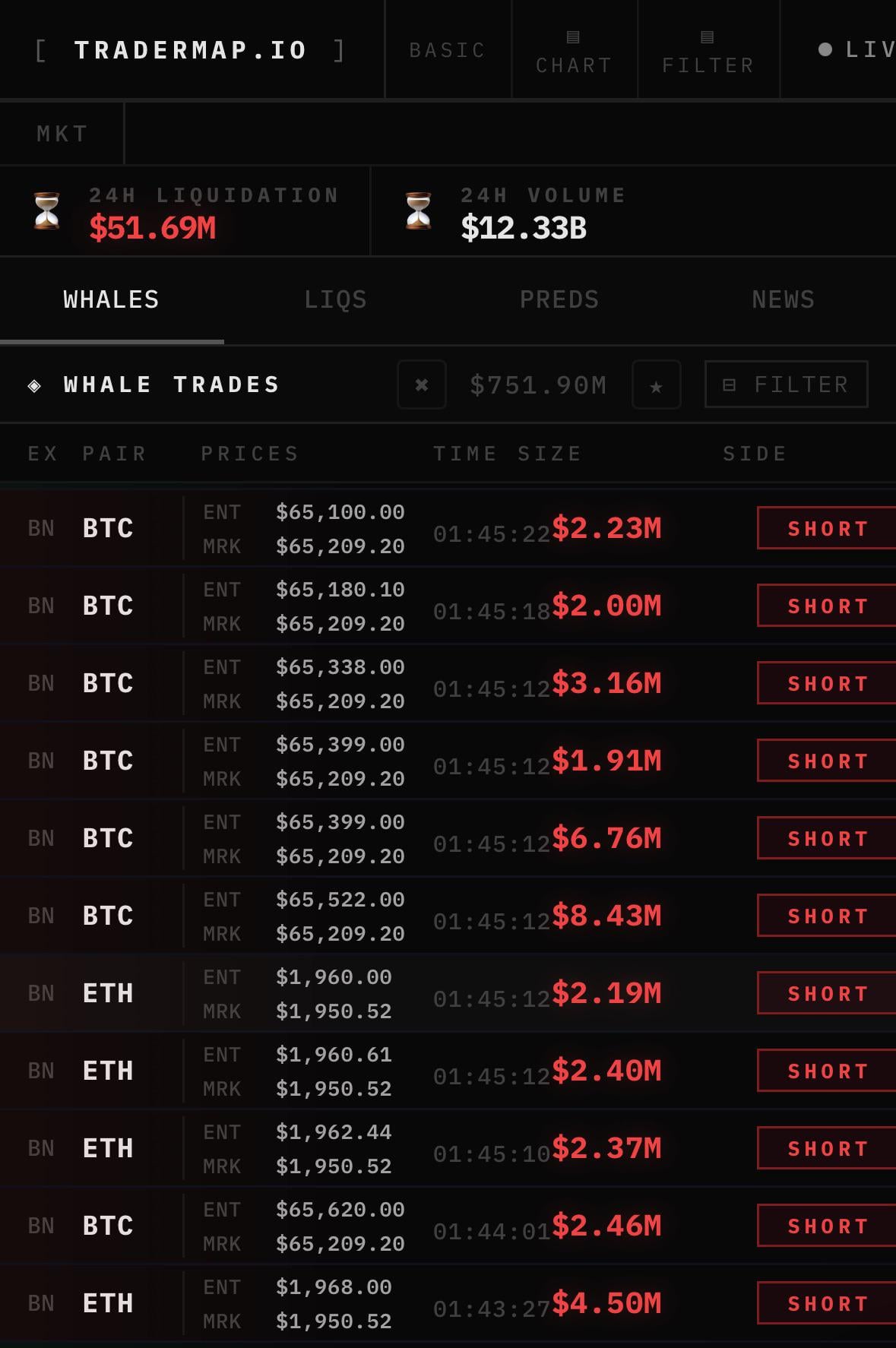Click SHORT button on $8.43M BTC trade
This screenshot has height=1348, width=896.
tap(827, 916)
